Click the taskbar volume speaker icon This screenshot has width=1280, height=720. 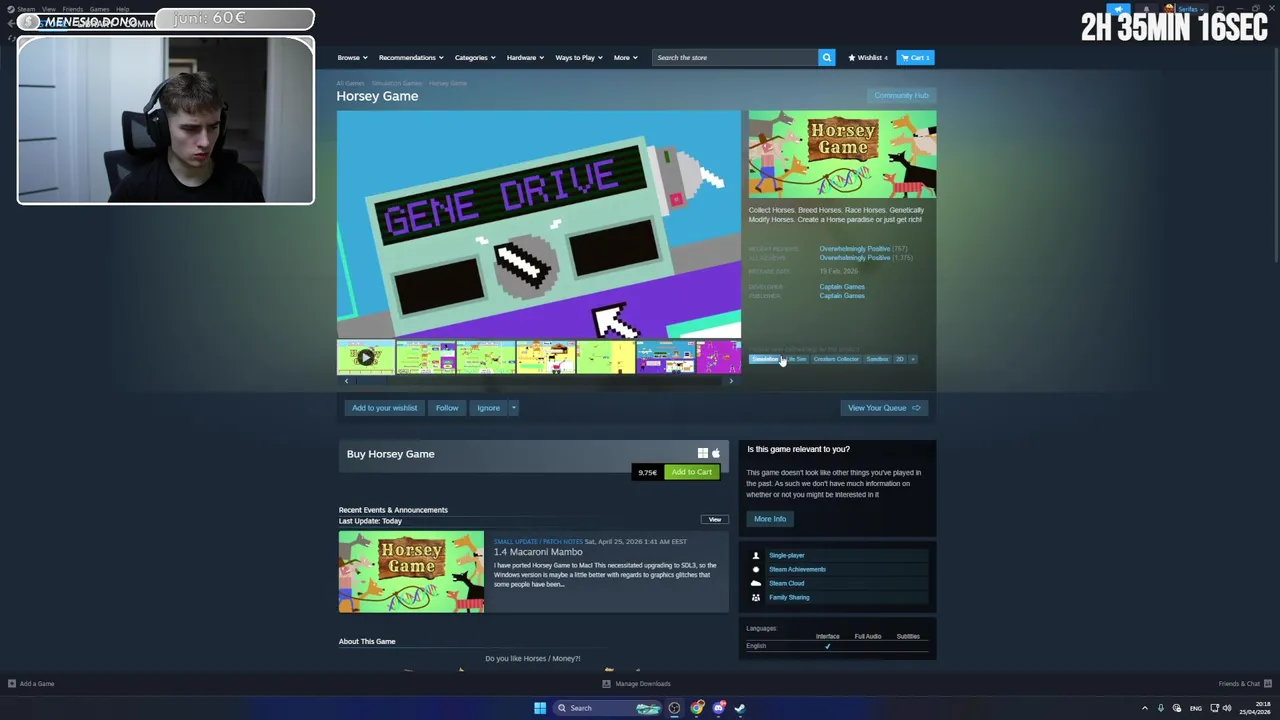pos(1227,708)
